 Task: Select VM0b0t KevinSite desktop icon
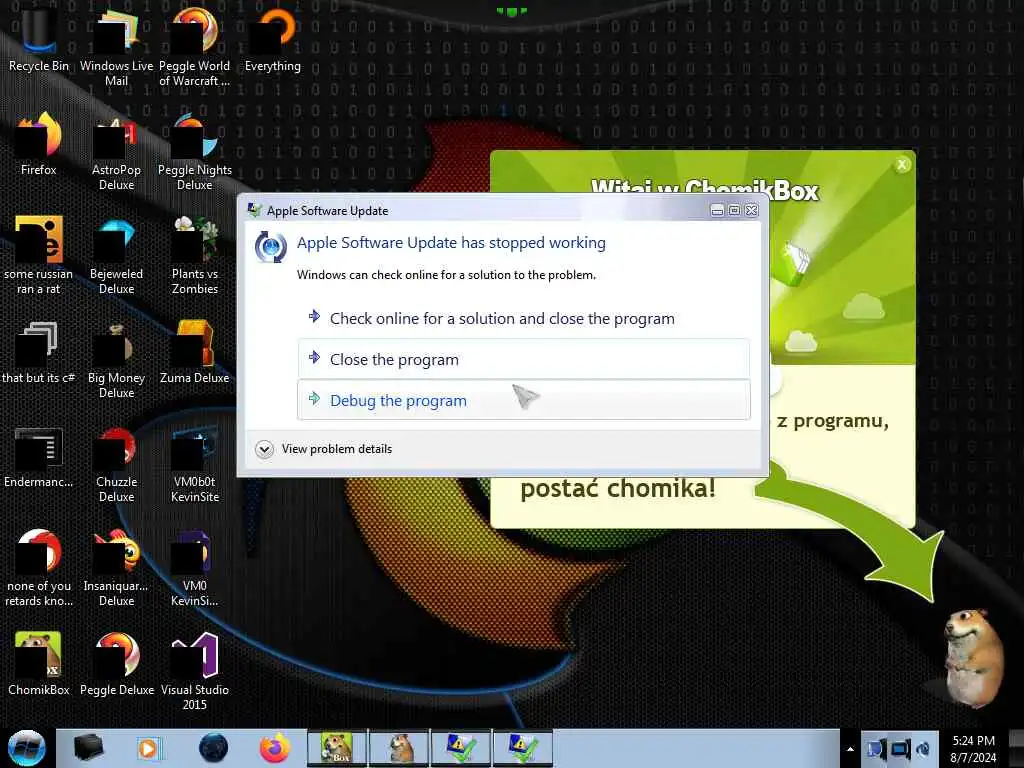coord(194,464)
